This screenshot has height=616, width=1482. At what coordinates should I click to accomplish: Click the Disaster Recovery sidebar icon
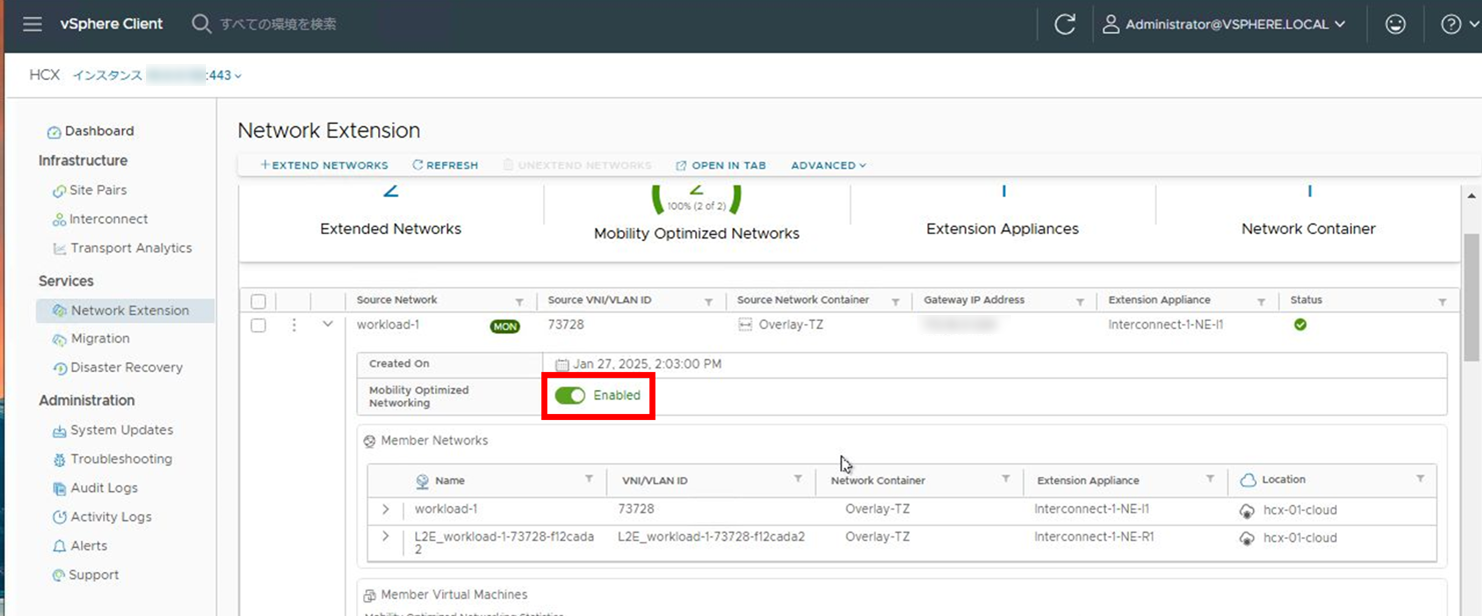(60, 368)
